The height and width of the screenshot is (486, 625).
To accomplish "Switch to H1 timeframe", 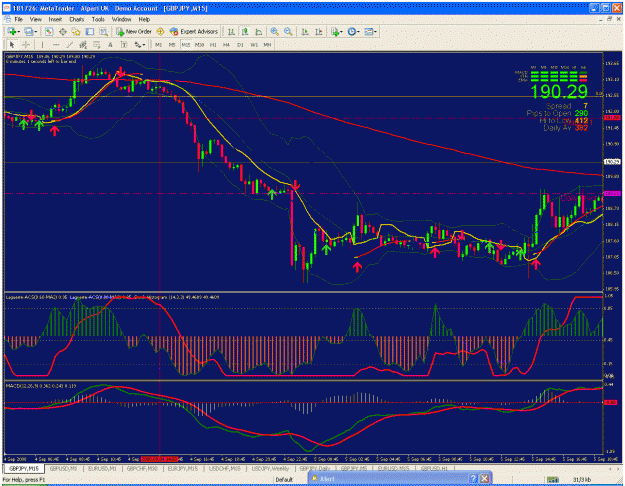I will 213,45.
